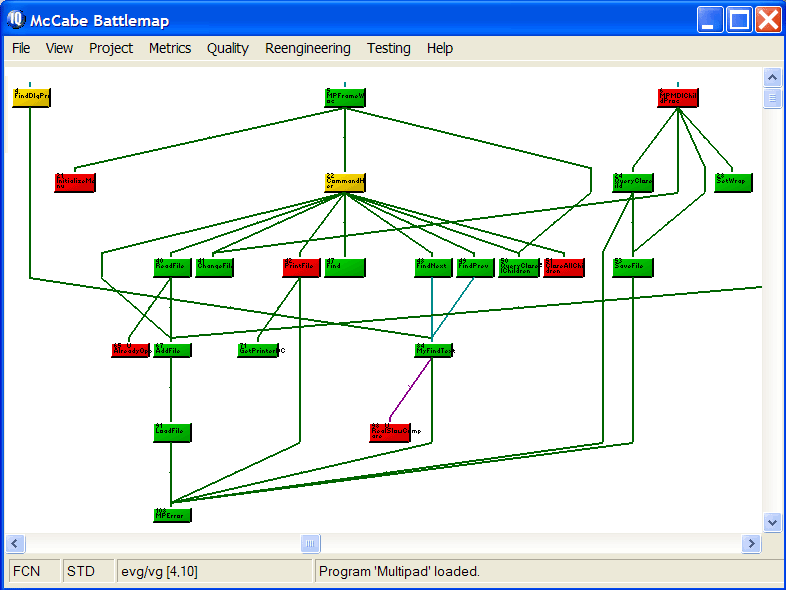
Task: Select the green LoadFile node
Action: [172, 433]
